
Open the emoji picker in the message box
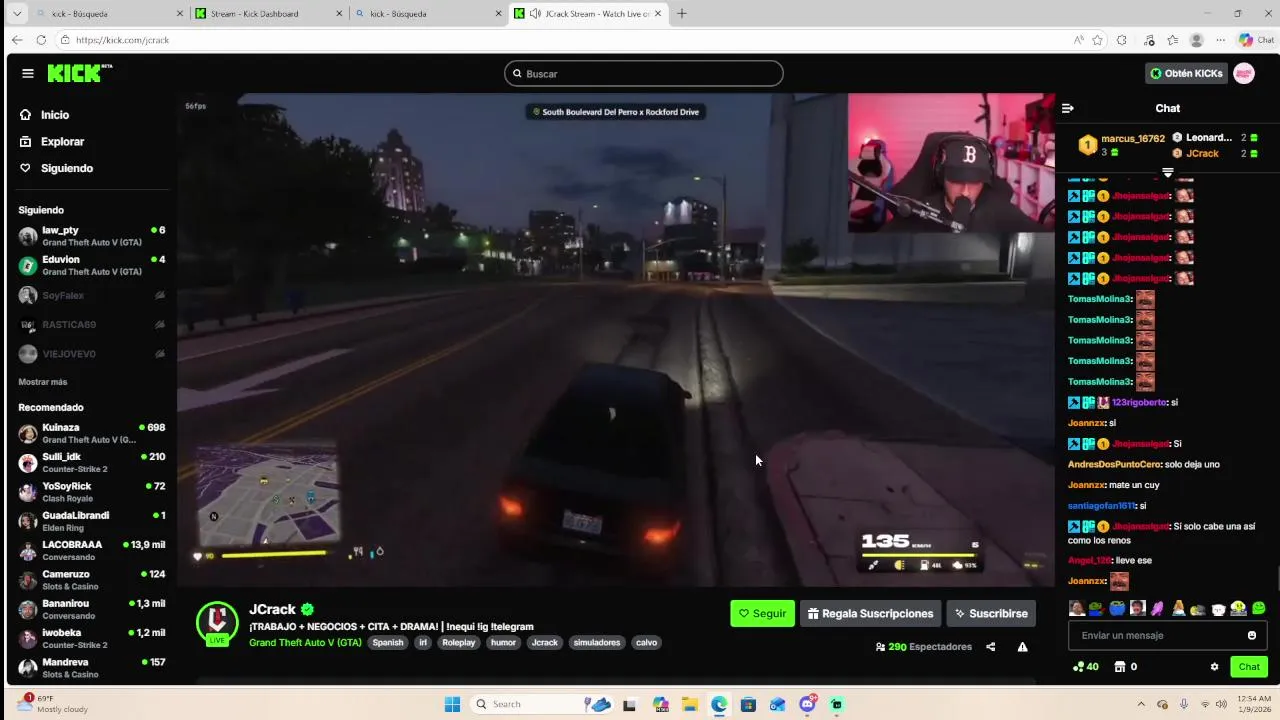click(x=1251, y=635)
